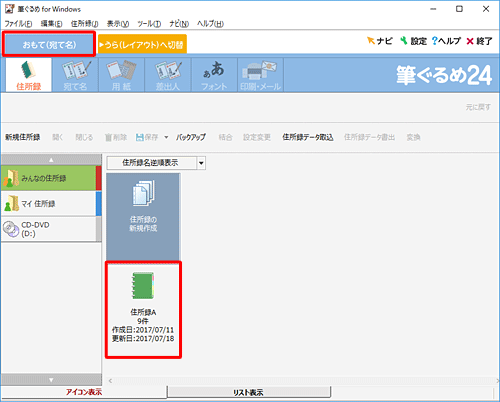Viewport: 500px width, 402px height.
Task: Open the ツール(T) menu
Action: 149,24
